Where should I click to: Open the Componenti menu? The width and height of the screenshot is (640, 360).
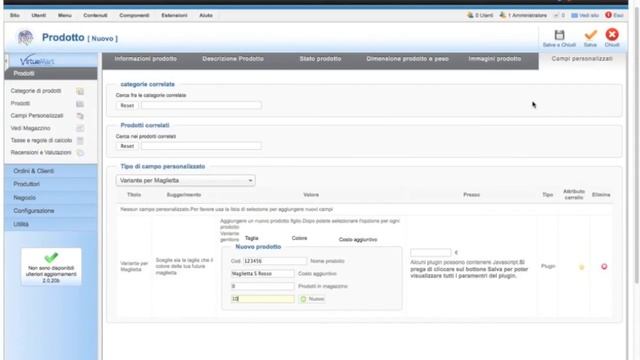(134, 15)
